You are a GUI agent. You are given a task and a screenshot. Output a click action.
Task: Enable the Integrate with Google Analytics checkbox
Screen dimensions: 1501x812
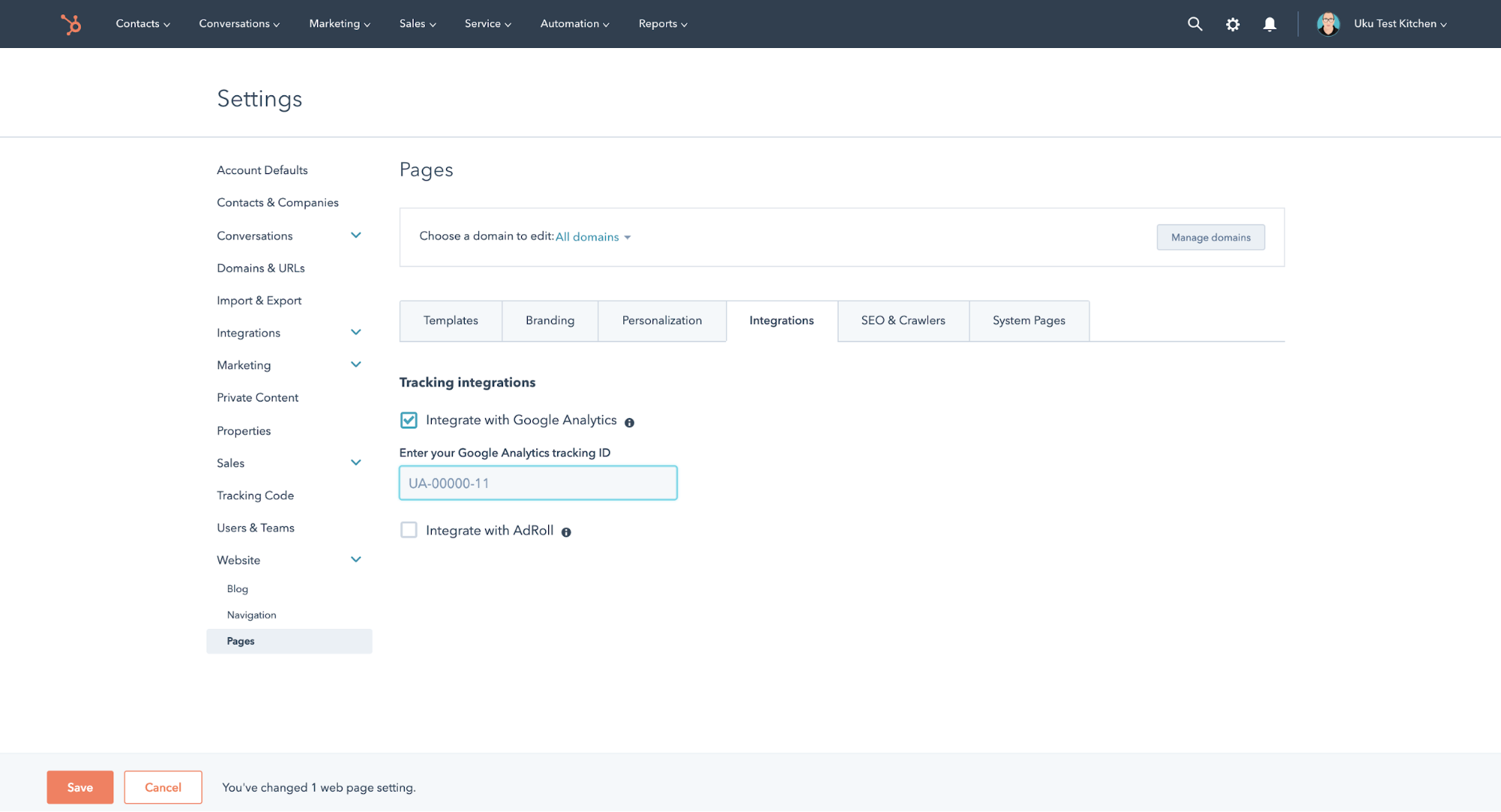[x=408, y=420]
